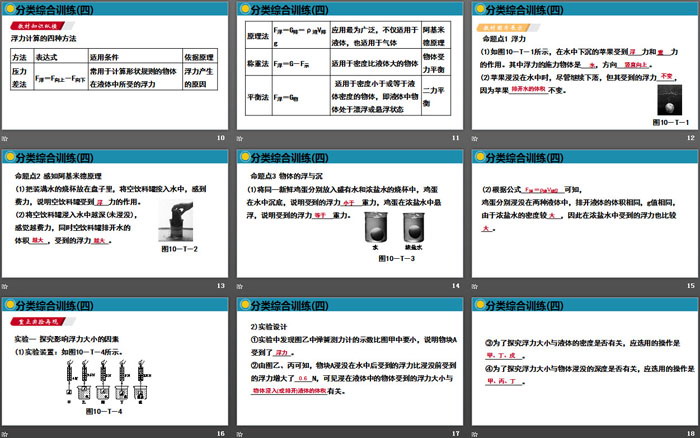700x438 pixels.
Task: Click the animation star icon under slide 14
Action: pyautogui.click(x=240, y=286)
